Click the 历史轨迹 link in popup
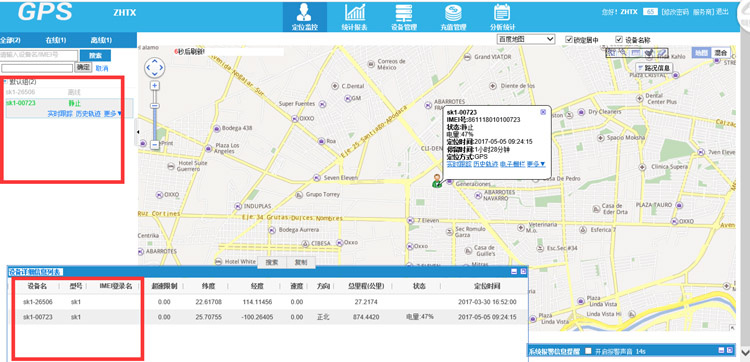The height and width of the screenshot is (362, 750). point(485,164)
